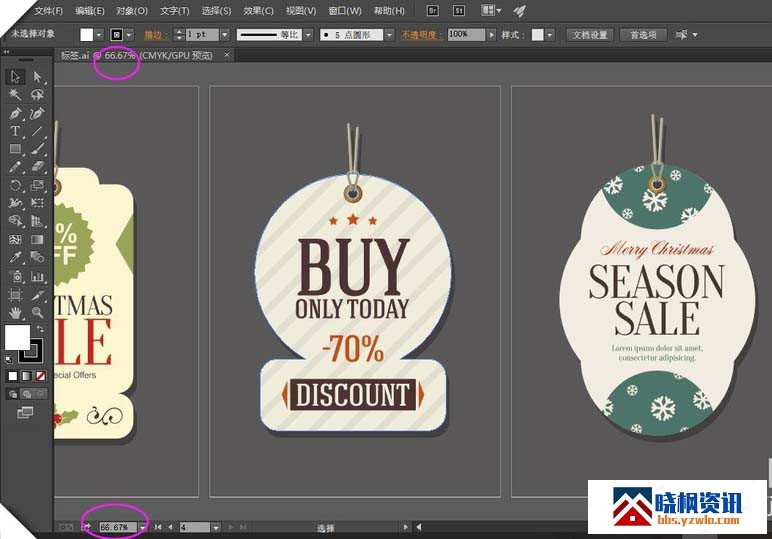The height and width of the screenshot is (539, 772).
Task: Open the 帮助(H) menu
Action: [389, 11]
